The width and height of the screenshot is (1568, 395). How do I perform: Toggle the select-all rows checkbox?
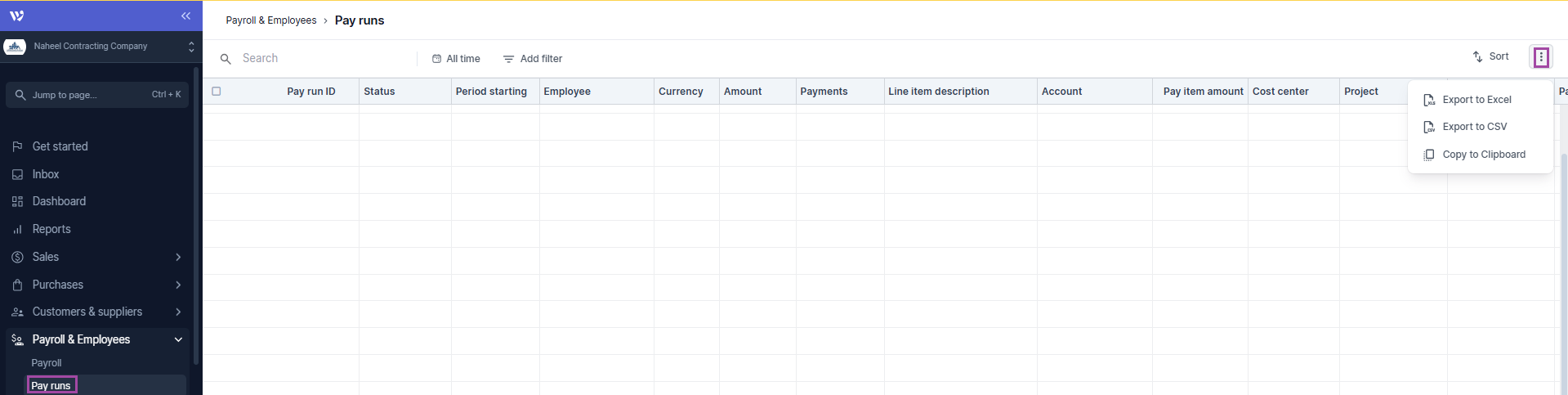(217, 92)
